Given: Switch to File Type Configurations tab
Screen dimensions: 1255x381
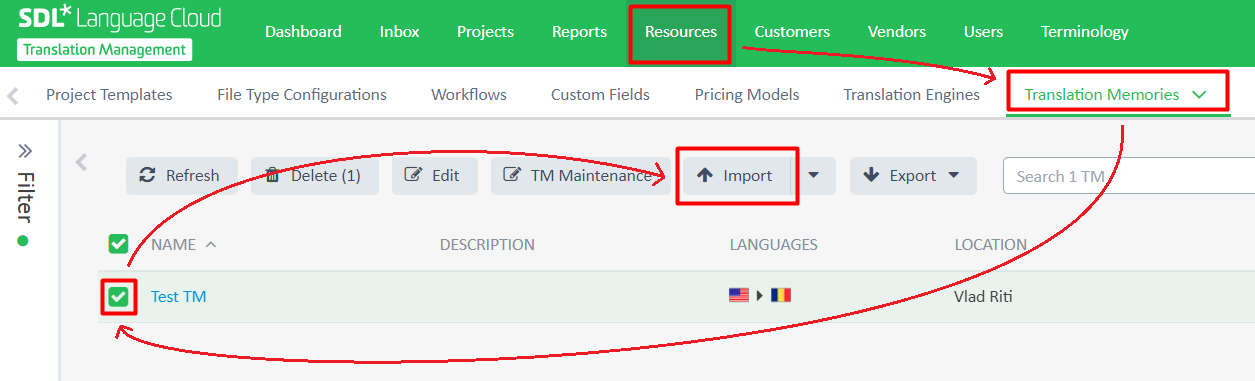Looking at the screenshot, I should [302, 95].
